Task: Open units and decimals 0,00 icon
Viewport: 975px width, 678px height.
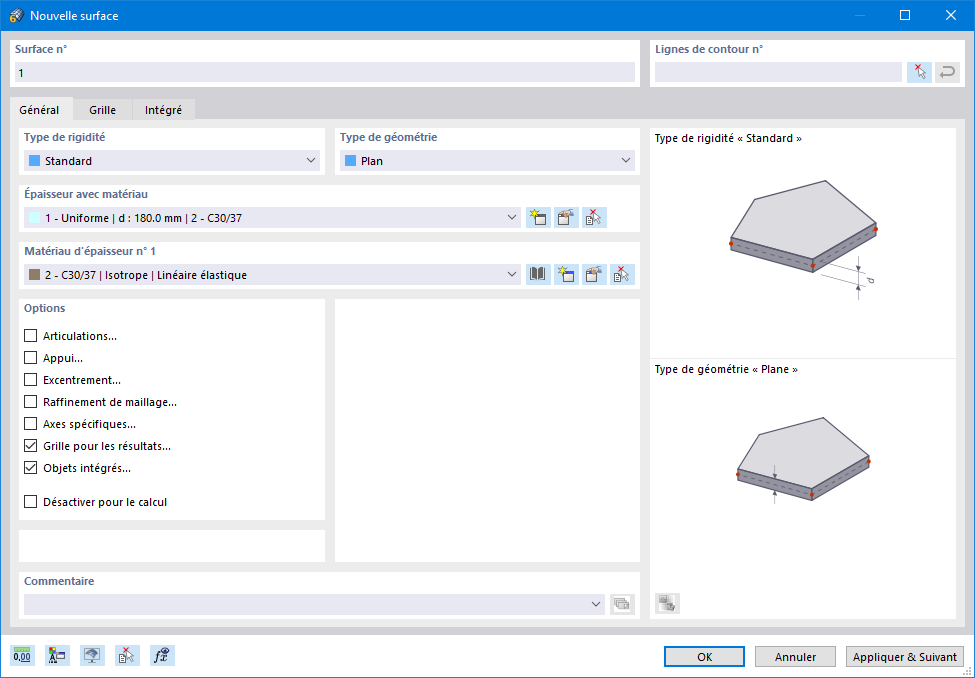Action: coord(22,656)
